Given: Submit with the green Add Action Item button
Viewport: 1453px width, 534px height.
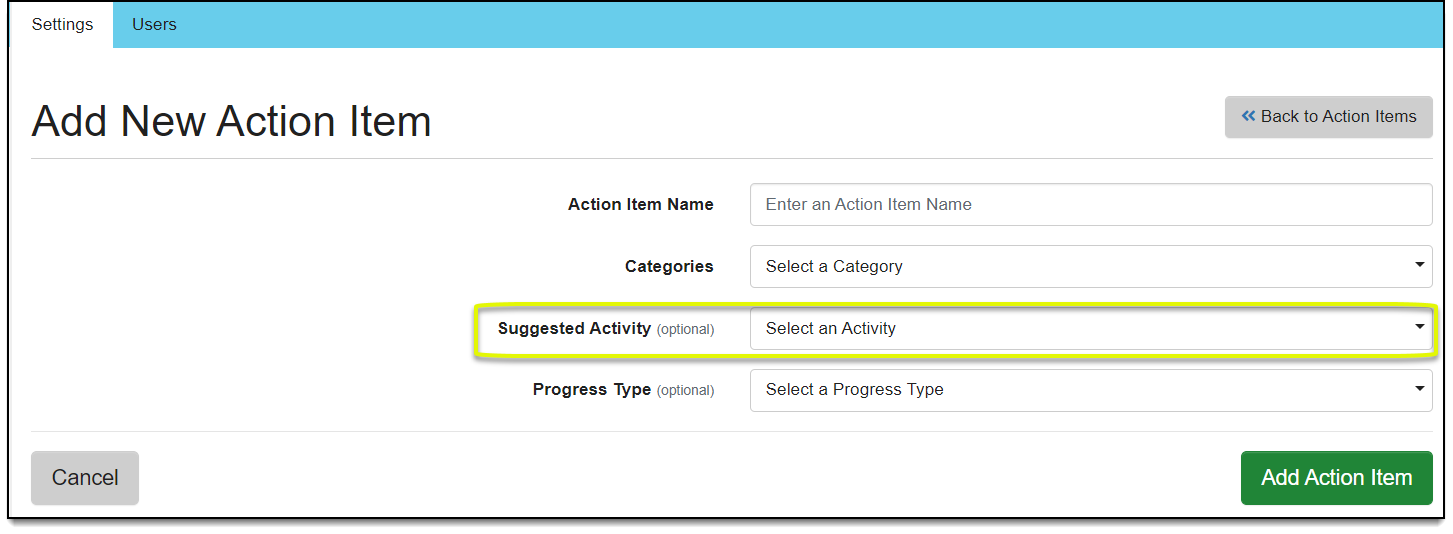Looking at the screenshot, I should [1336, 478].
